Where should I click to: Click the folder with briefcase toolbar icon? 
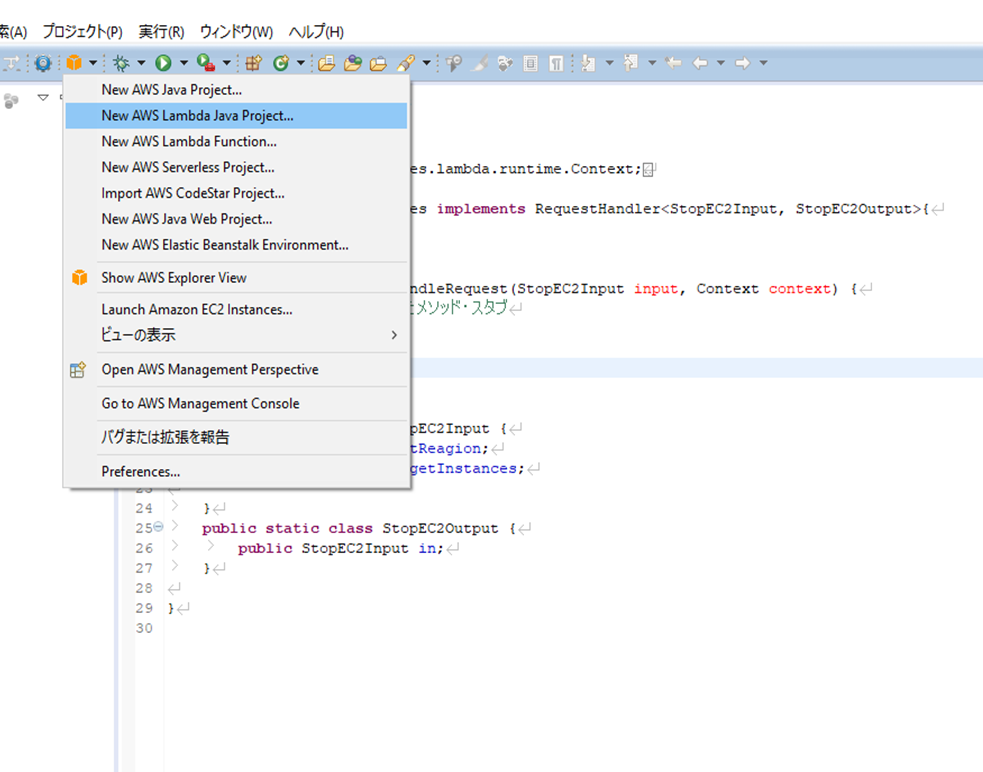[x=378, y=63]
